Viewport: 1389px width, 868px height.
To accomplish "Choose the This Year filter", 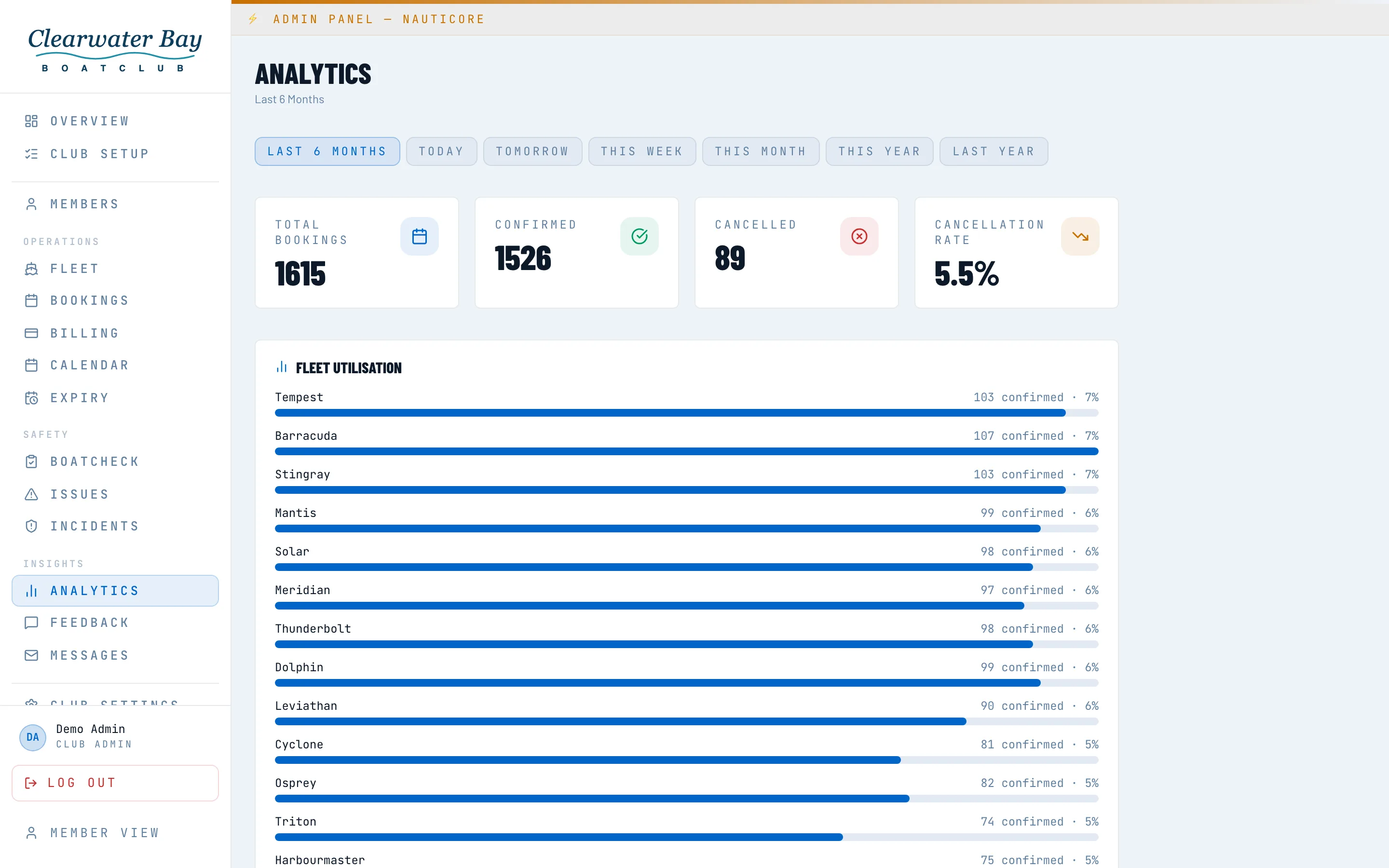I will (x=879, y=151).
